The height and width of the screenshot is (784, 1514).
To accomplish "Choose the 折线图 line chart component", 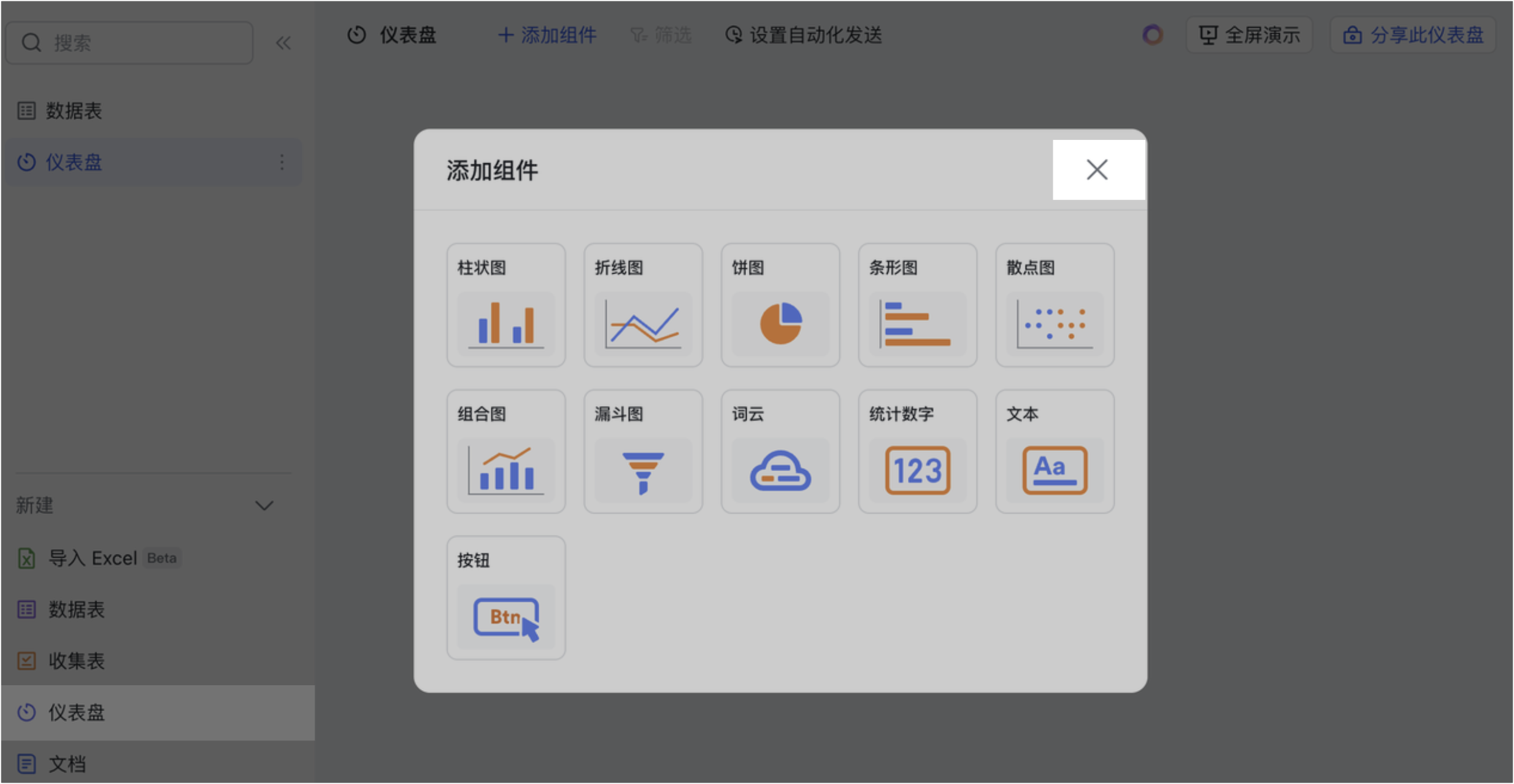I will click(643, 305).
